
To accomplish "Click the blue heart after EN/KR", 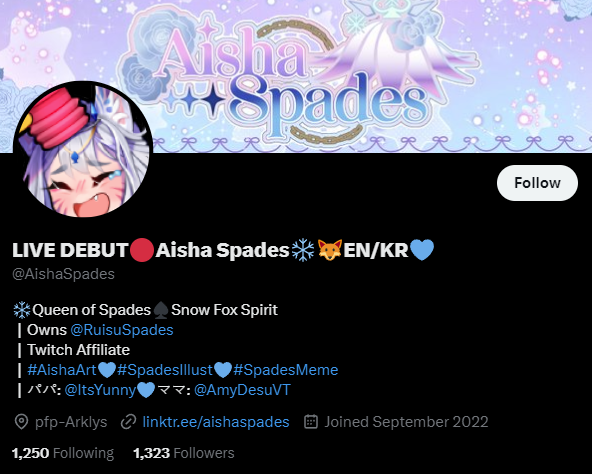I will (x=422, y=250).
